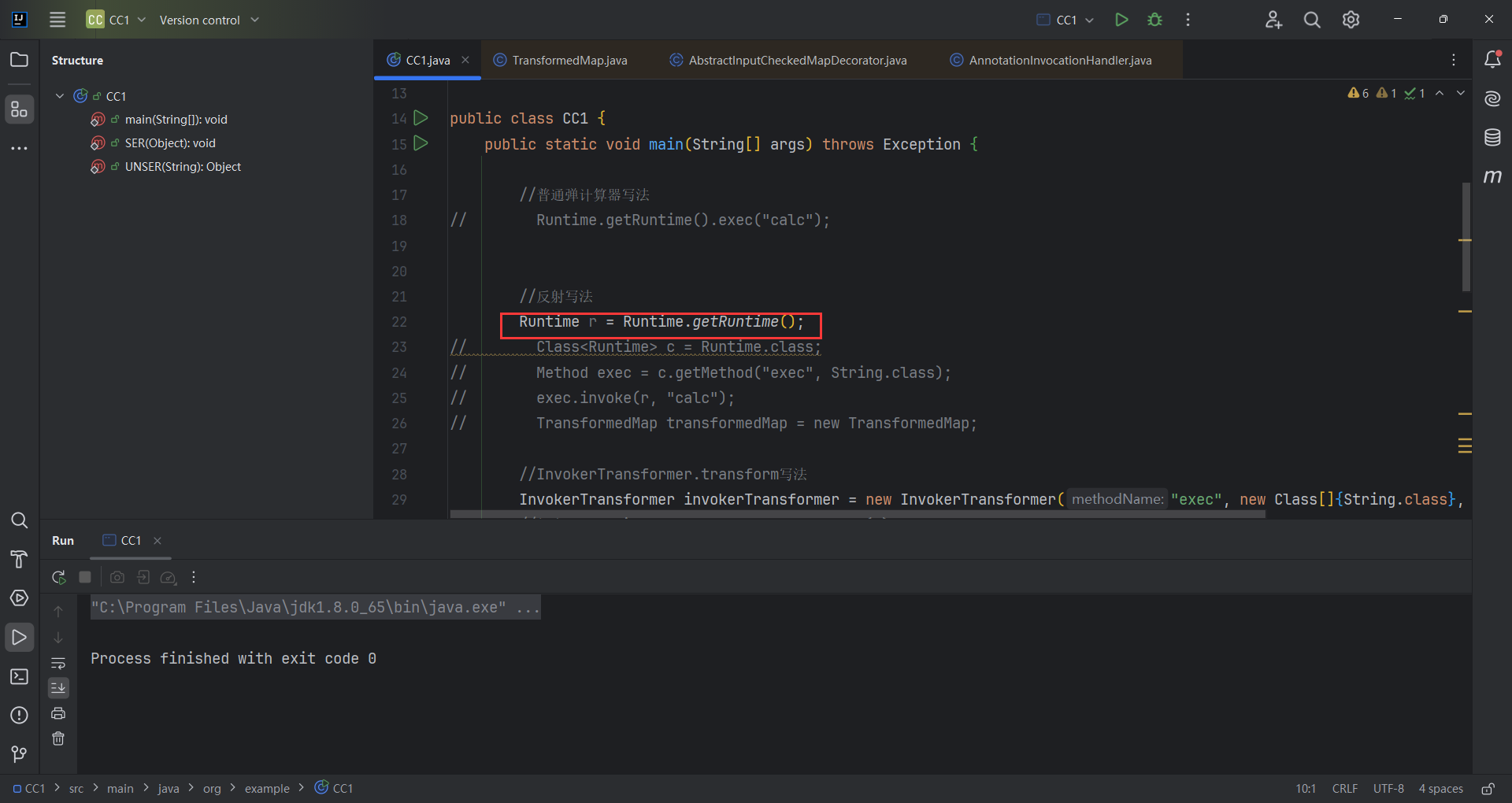
Task: Open the more run actions menu in the top toolbar
Action: tap(1188, 20)
